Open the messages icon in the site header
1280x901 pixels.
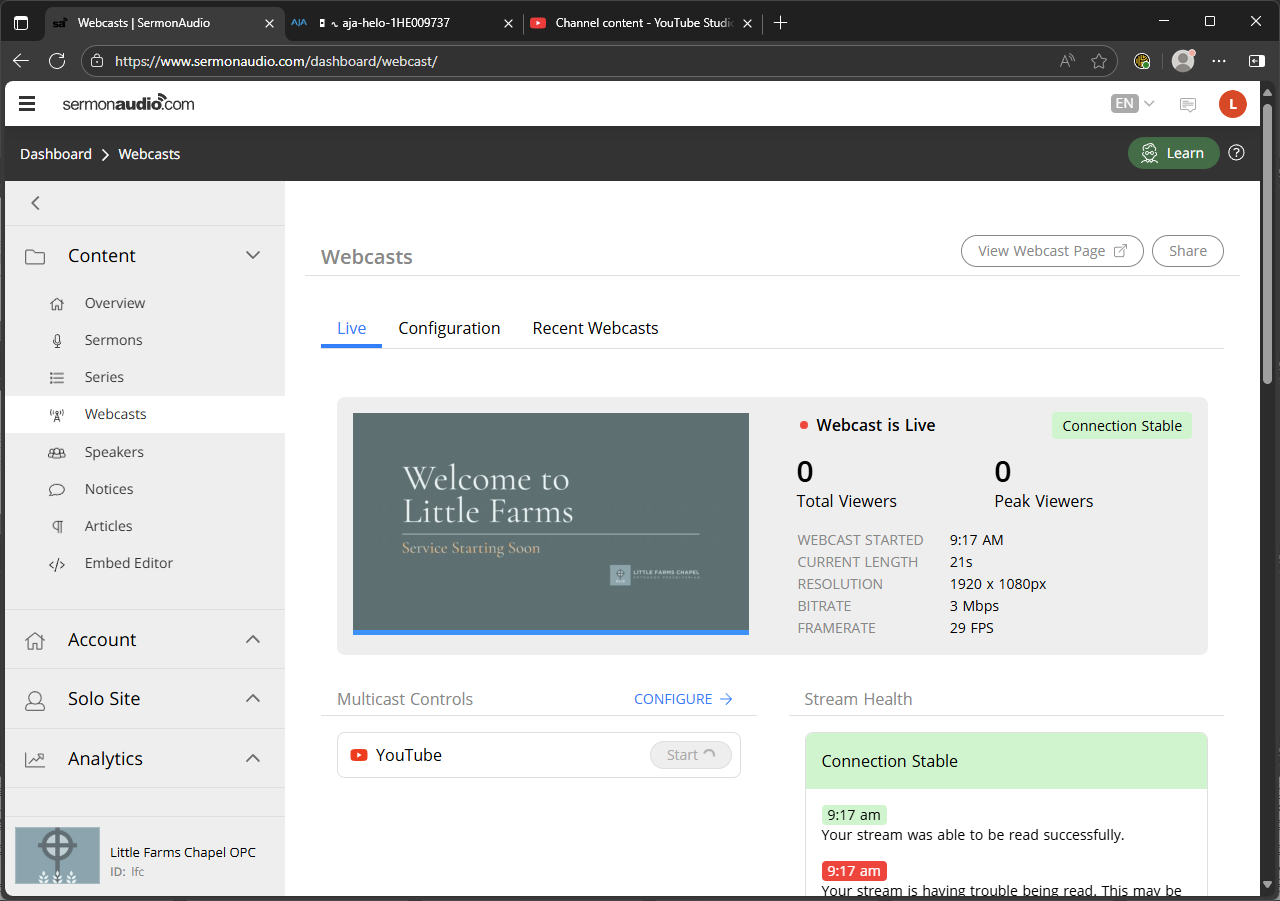[x=1188, y=104]
